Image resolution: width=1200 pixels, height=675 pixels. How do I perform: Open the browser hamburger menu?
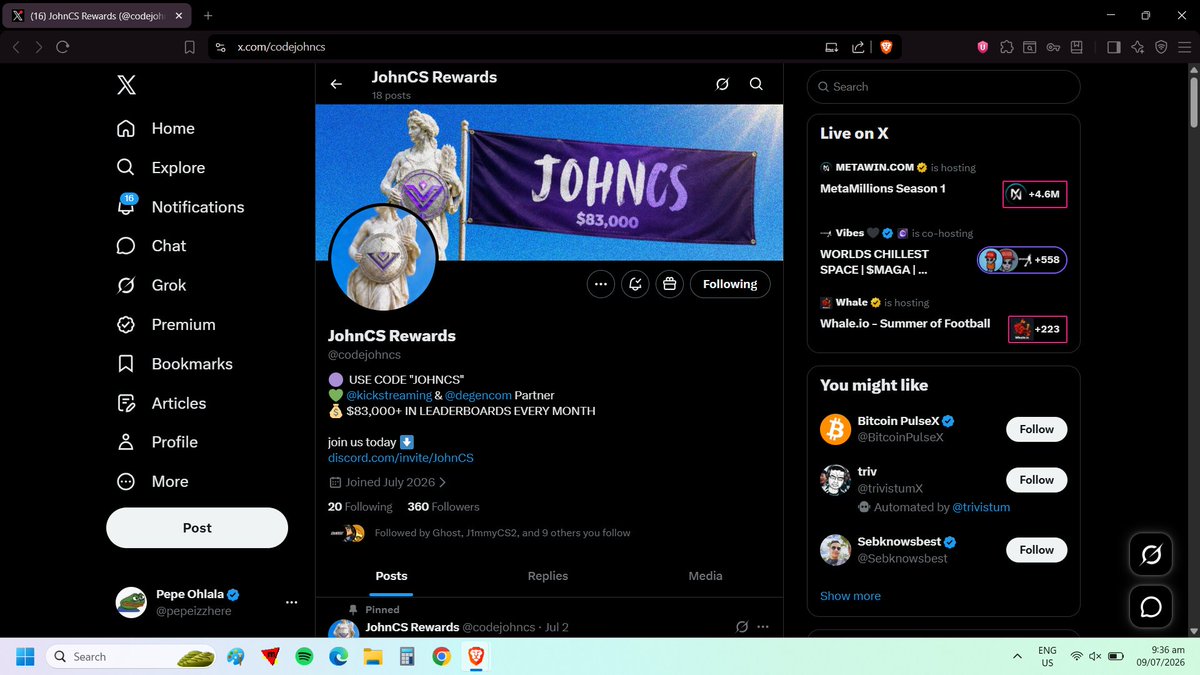[1185, 47]
